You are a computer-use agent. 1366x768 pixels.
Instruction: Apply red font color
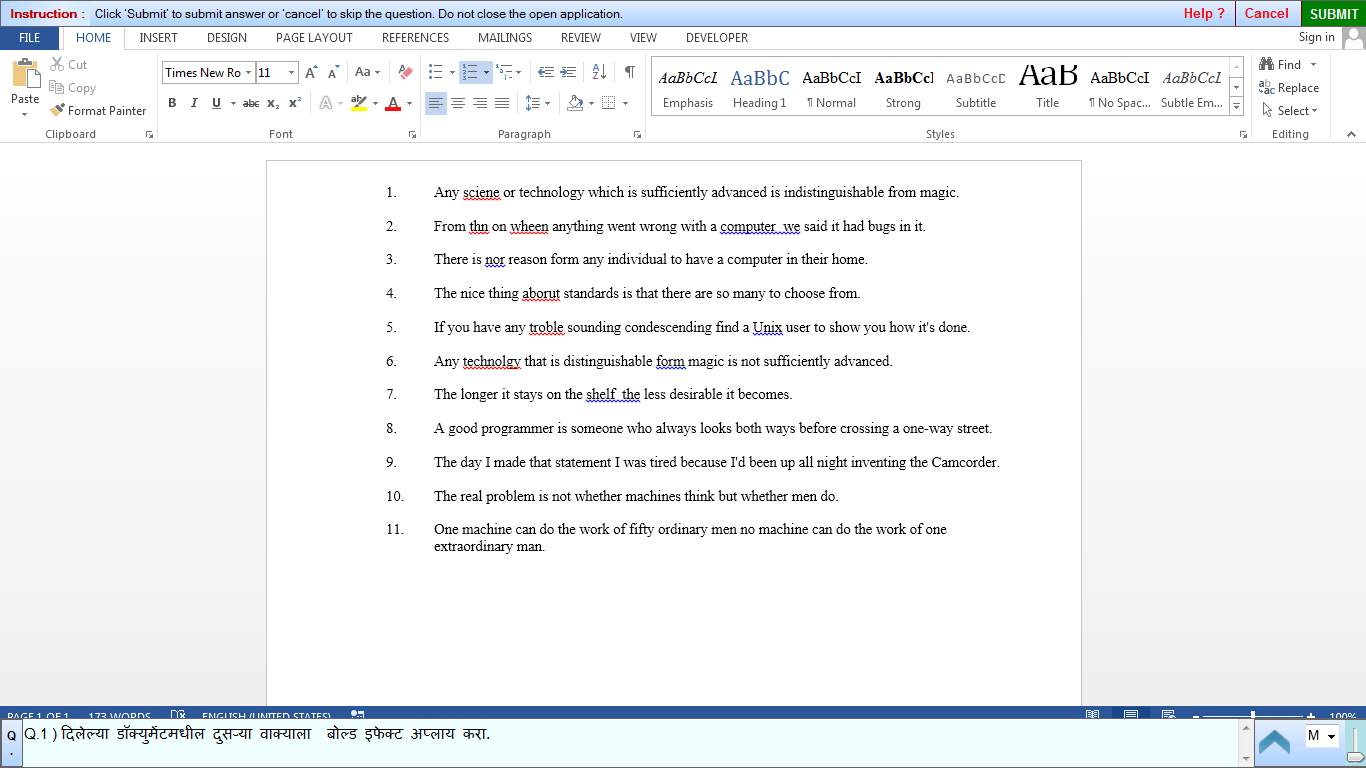(393, 103)
